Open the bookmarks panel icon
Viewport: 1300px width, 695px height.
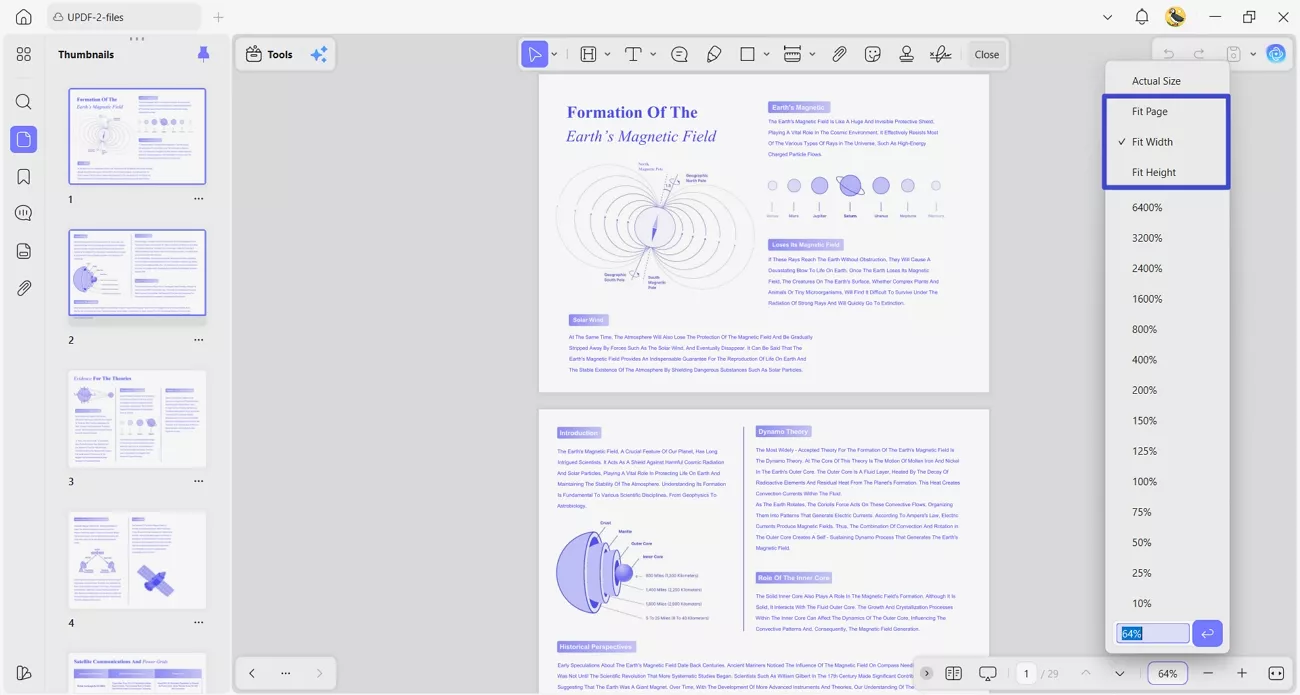(x=23, y=177)
